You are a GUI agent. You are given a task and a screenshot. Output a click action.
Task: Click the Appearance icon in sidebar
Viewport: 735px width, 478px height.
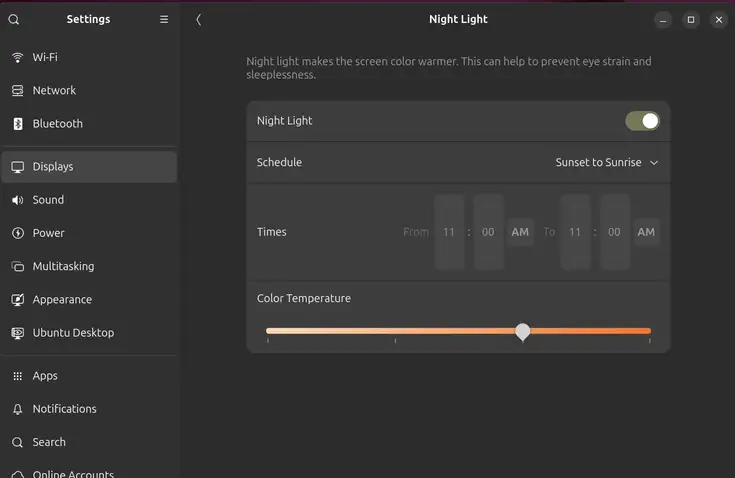point(18,299)
